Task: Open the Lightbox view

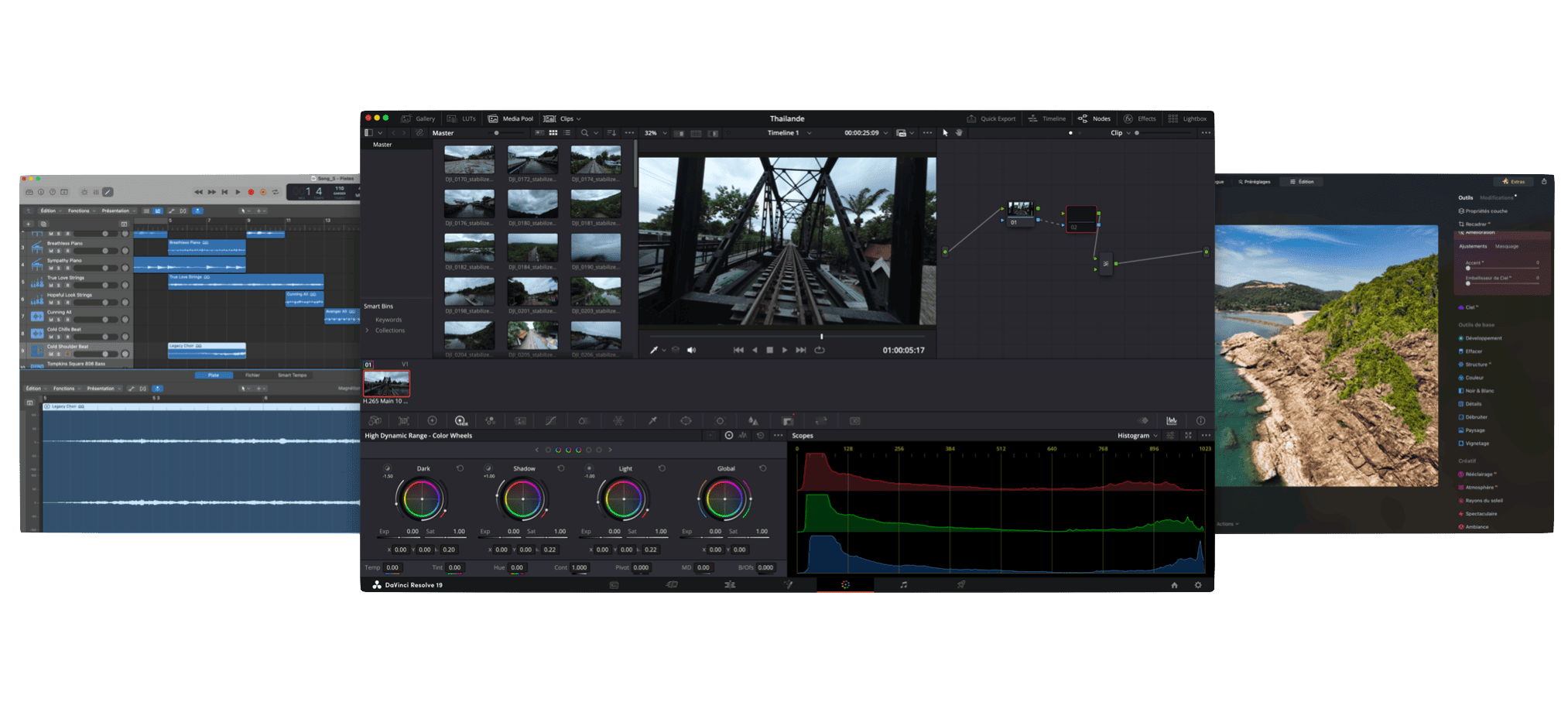Action: coord(1187,118)
